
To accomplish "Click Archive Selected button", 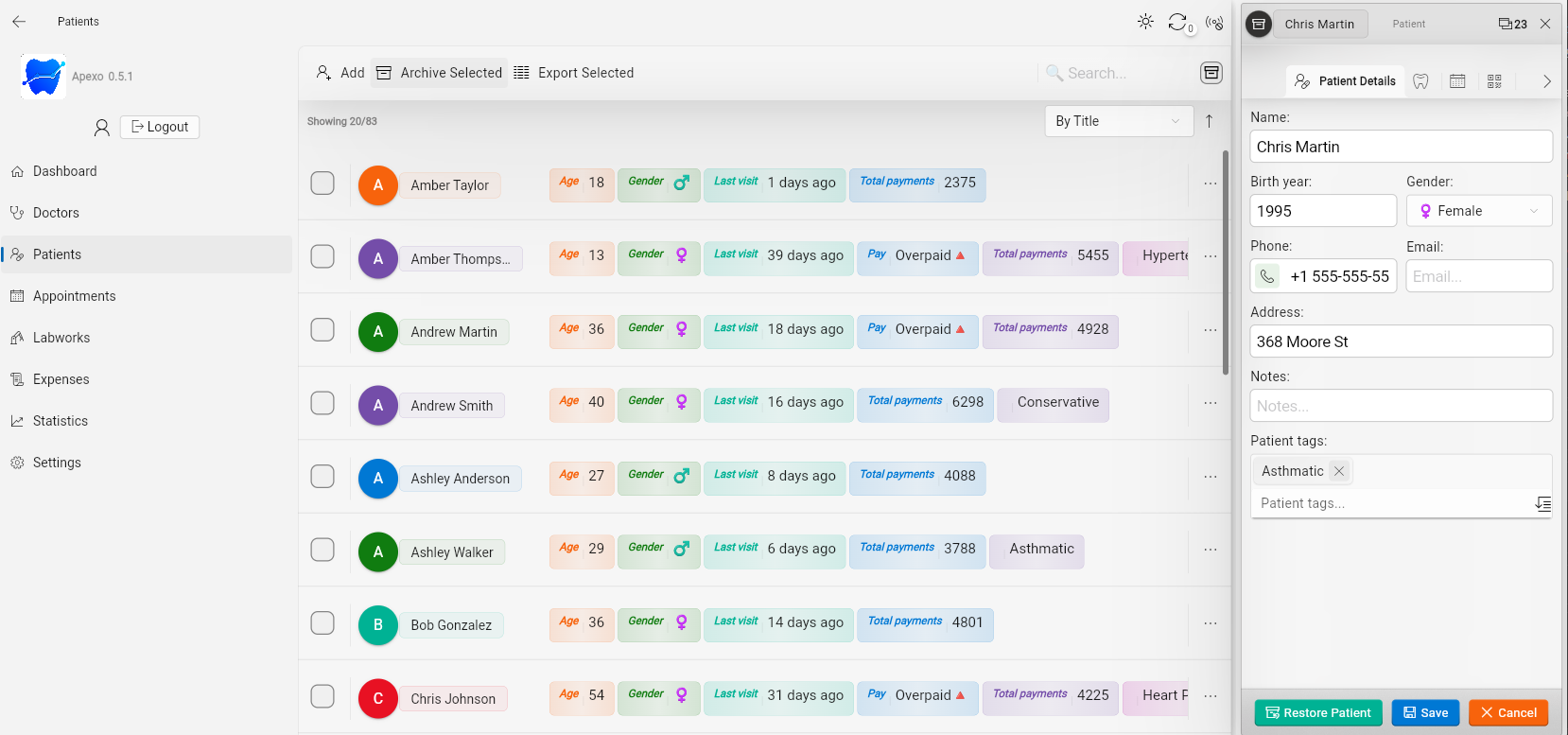I will tap(439, 73).
